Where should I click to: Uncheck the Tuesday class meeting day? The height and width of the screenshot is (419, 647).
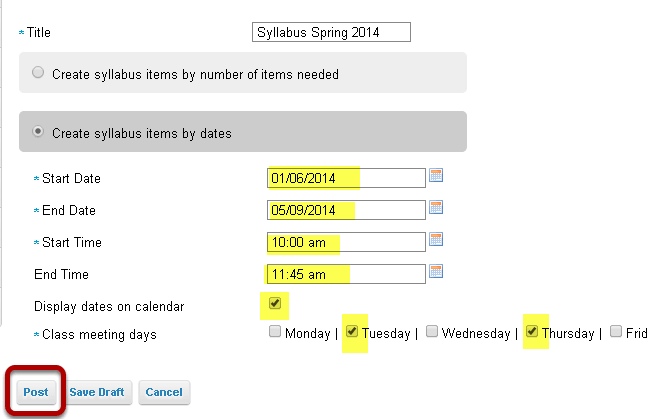352,331
